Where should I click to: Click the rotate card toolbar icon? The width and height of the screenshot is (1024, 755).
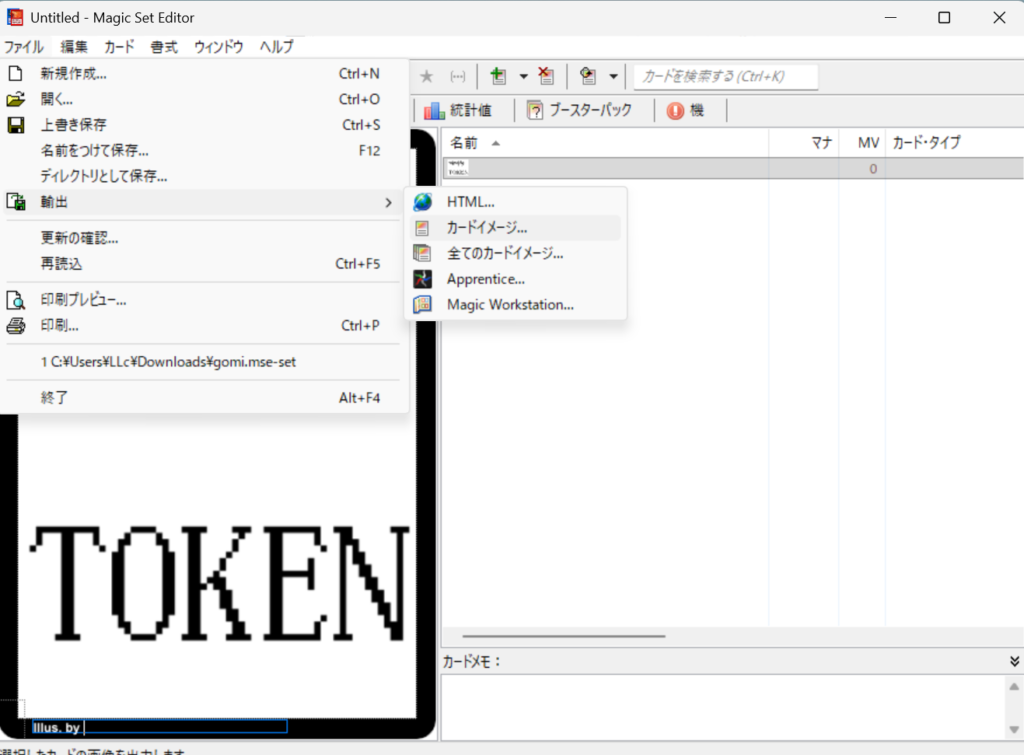click(x=588, y=77)
